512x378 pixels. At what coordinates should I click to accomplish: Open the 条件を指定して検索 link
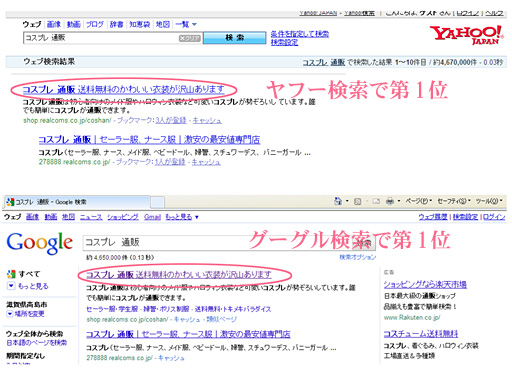(300, 34)
